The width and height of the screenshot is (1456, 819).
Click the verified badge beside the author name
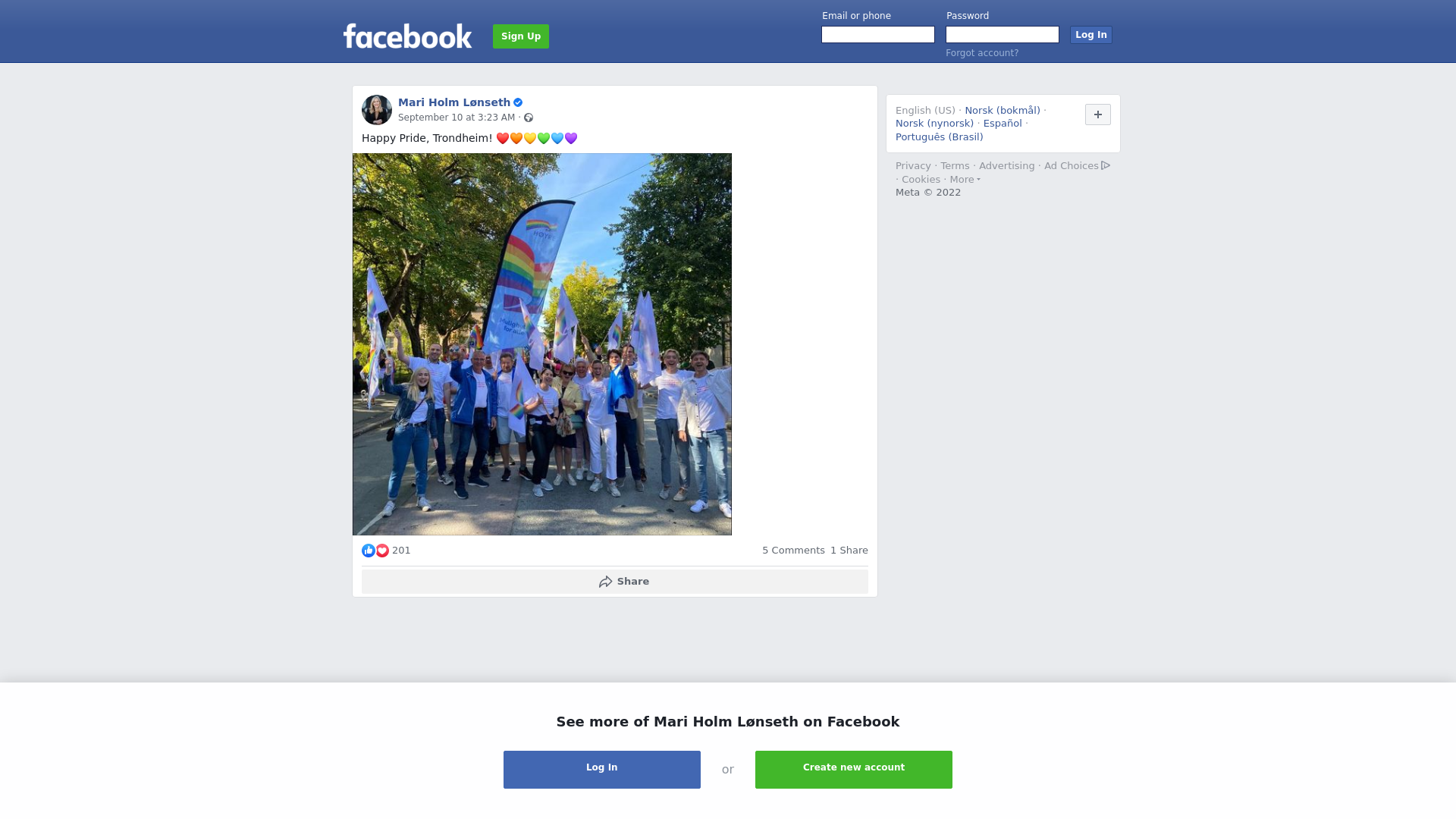click(x=518, y=102)
